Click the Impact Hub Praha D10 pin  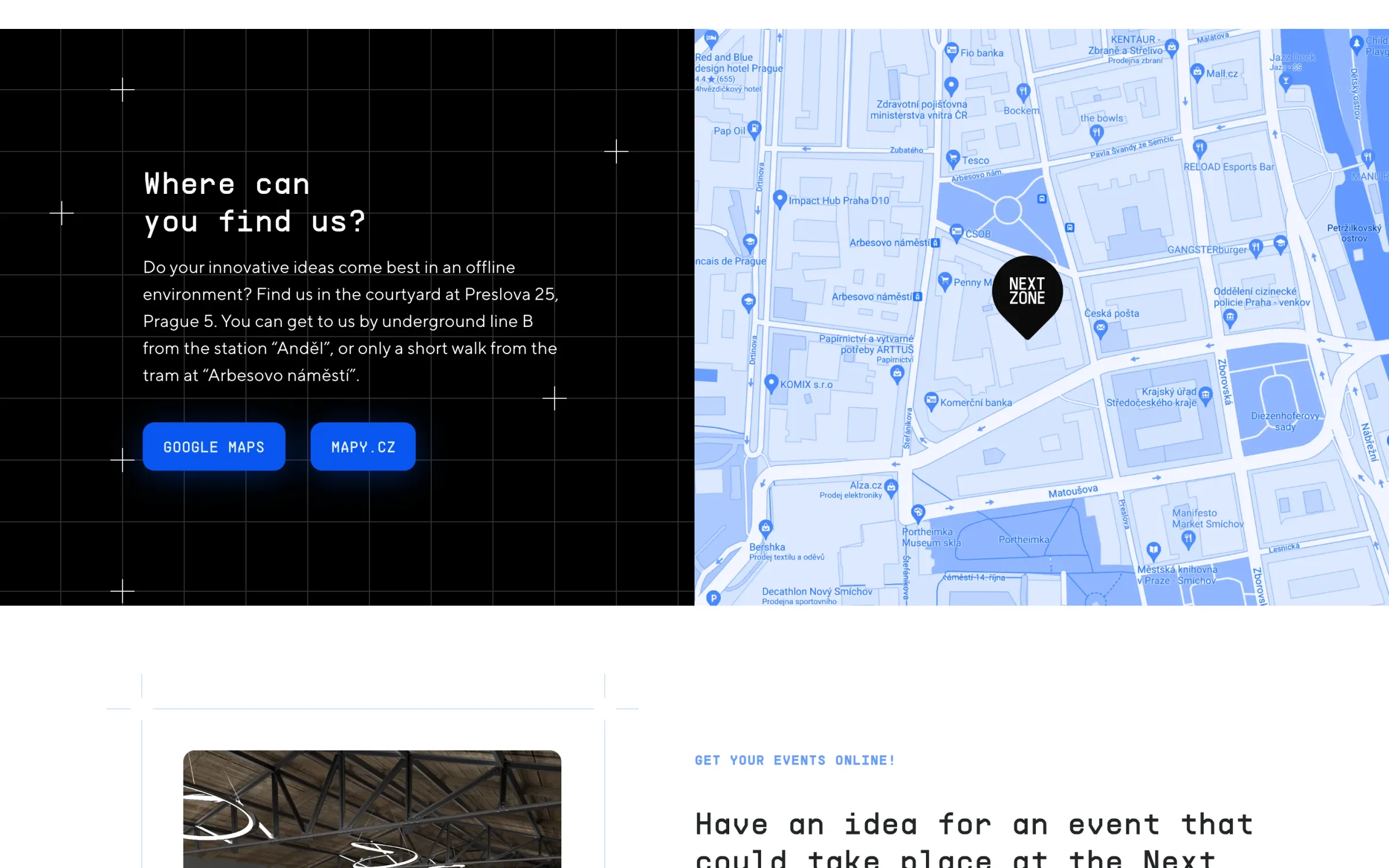coord(780,200)
